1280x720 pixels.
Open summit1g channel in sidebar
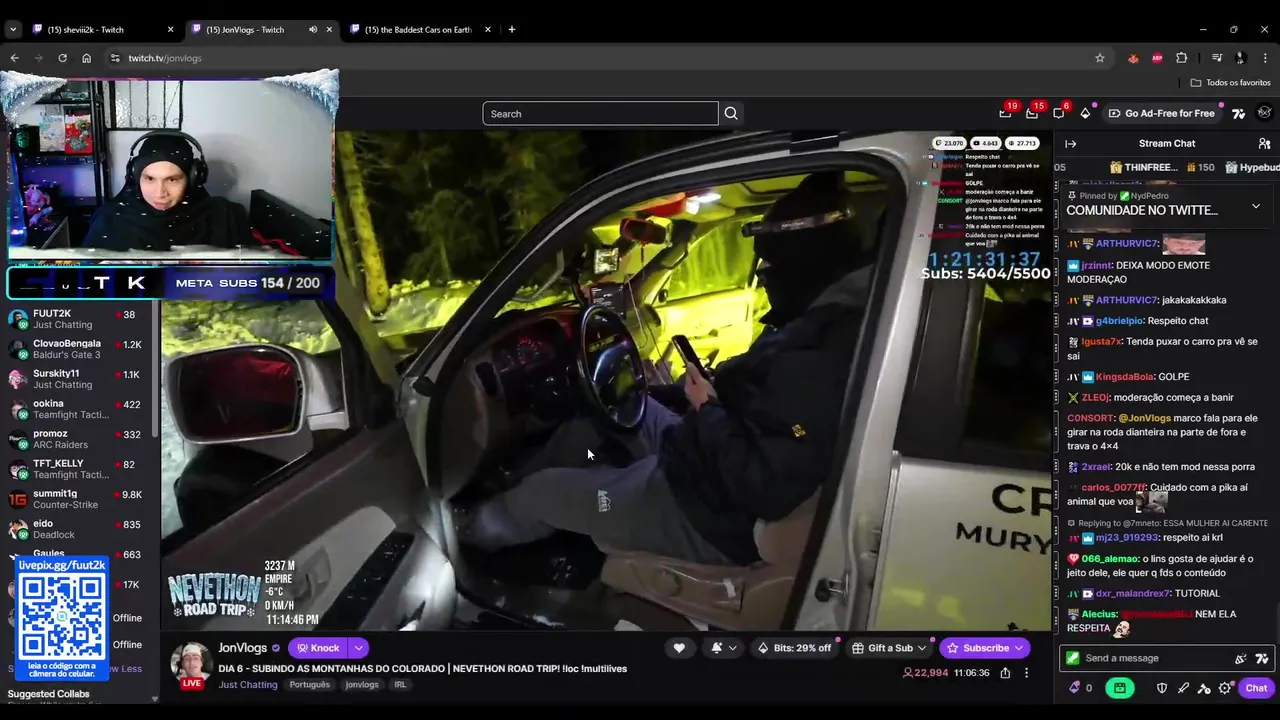78,499
